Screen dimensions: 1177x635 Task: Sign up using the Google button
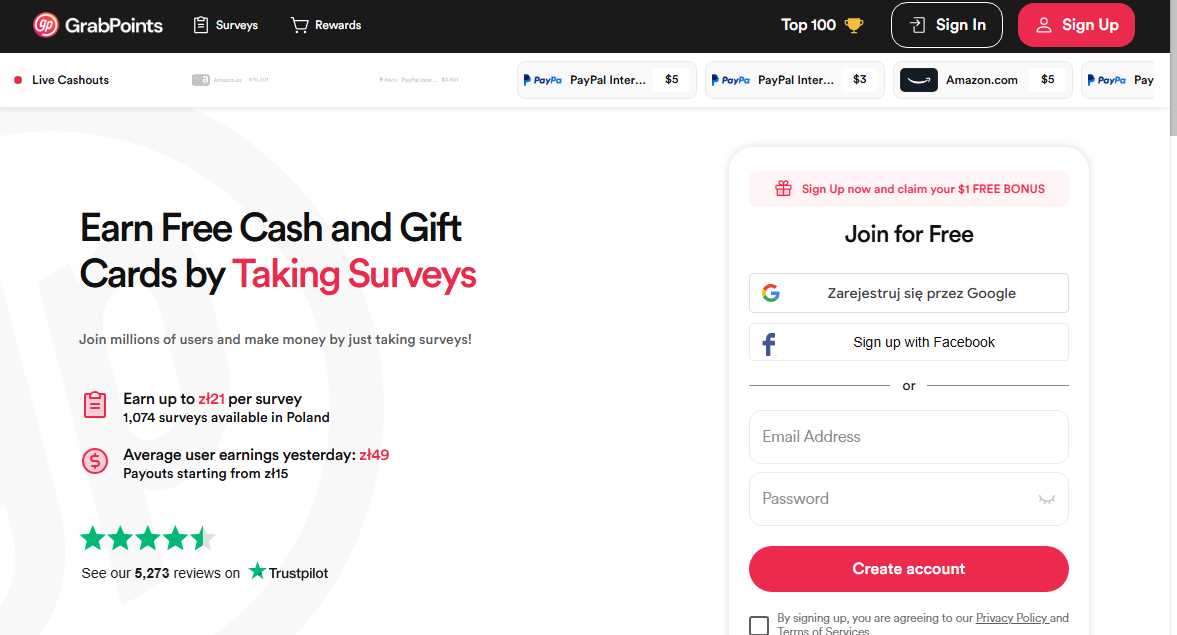point(908,293)
